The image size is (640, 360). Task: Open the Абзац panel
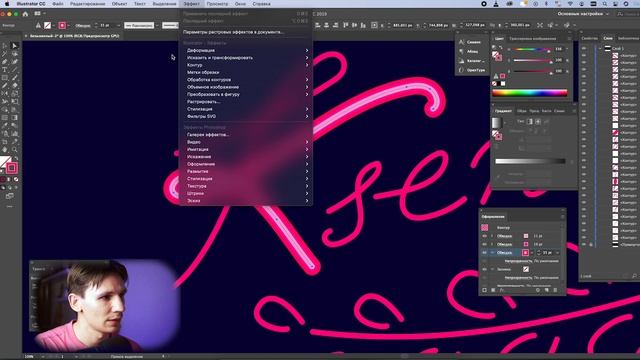pos(471,51)
